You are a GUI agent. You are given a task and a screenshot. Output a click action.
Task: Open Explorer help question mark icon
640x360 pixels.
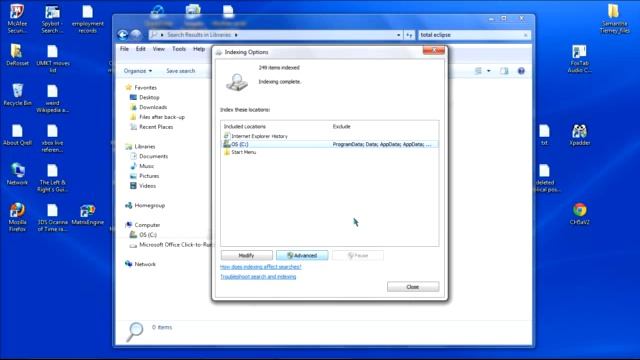click(521, 71)
